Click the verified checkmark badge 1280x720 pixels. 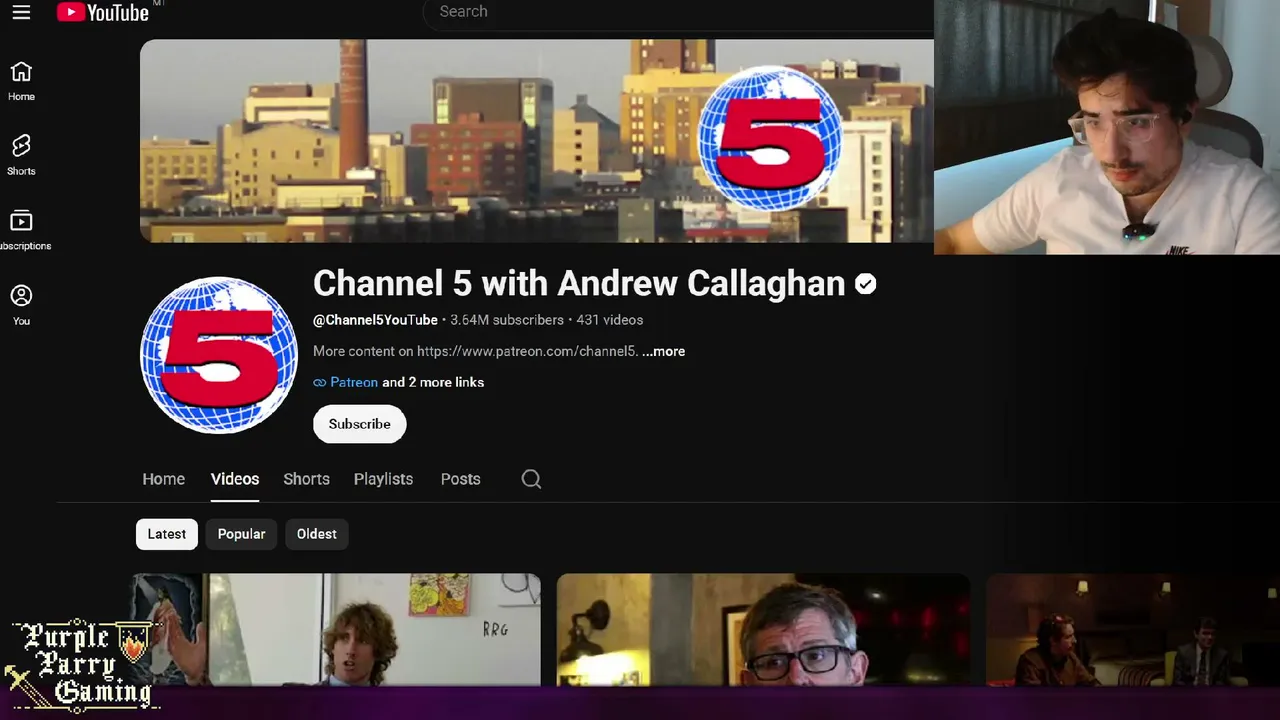point(866,284)
